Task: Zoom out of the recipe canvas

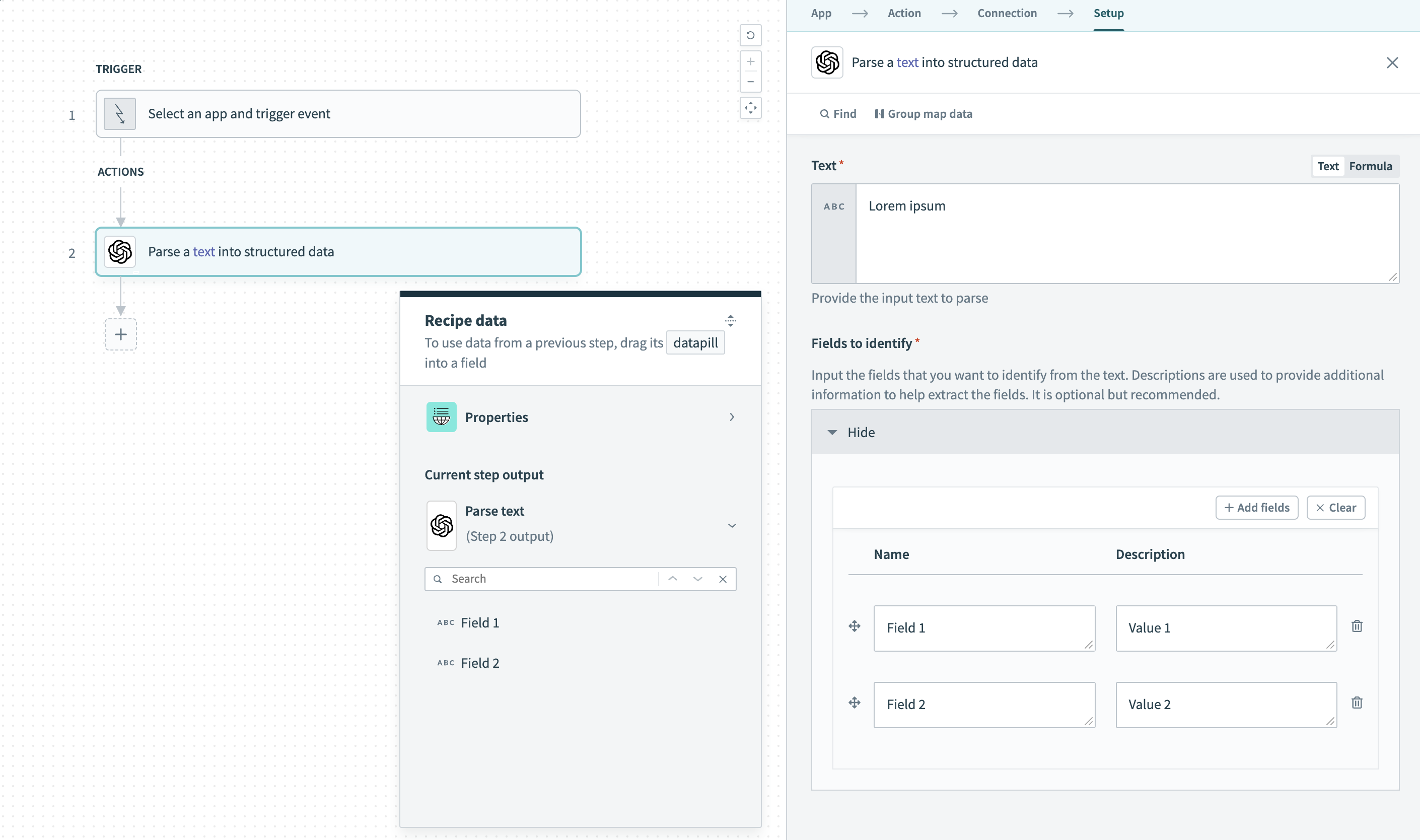Action: (751, 82)
